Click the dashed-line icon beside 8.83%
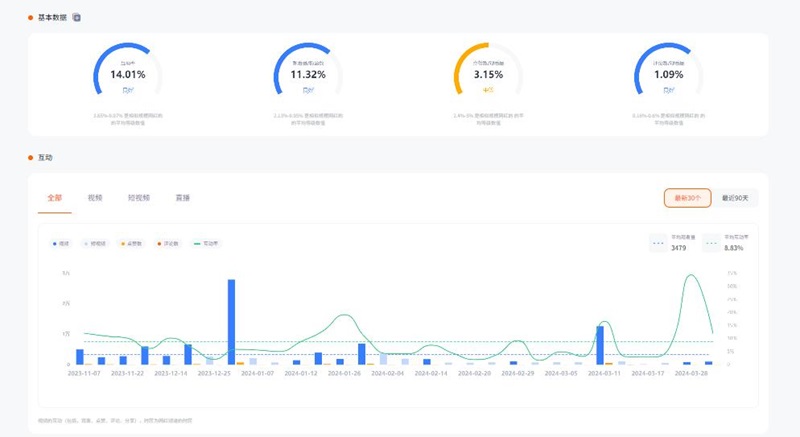The height and width of the screenshot is (437, 800). tap(712, 241)
